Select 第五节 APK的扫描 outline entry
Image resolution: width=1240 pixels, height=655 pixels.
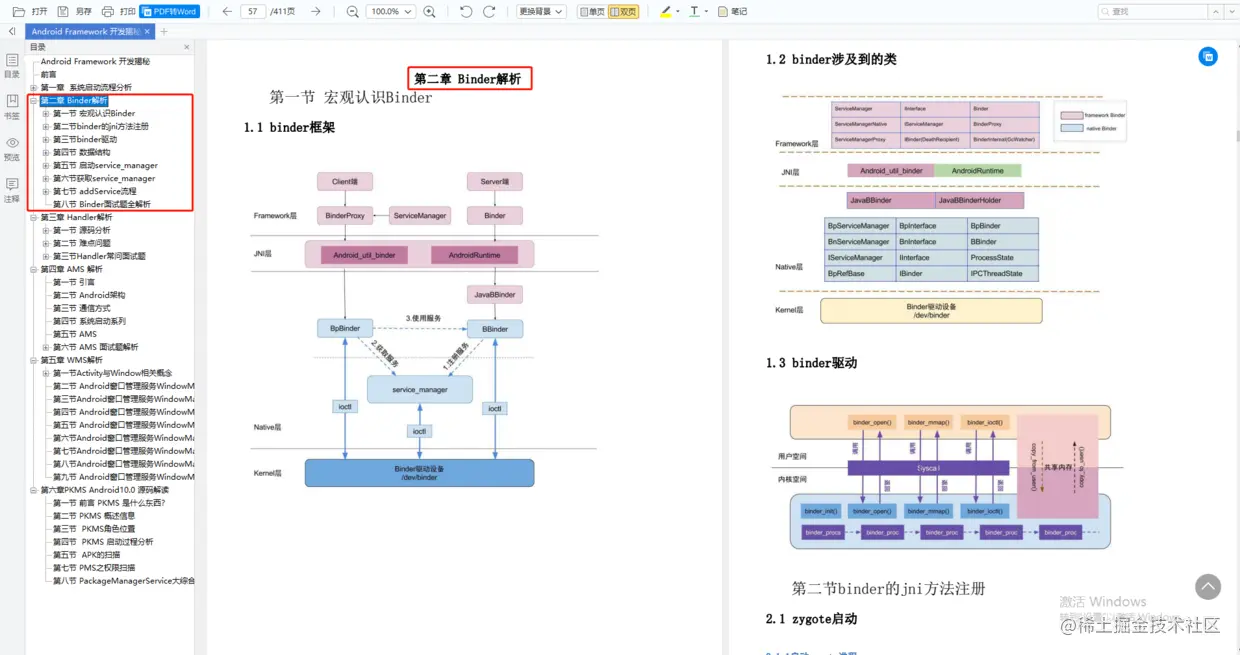(x=86, y=555)
